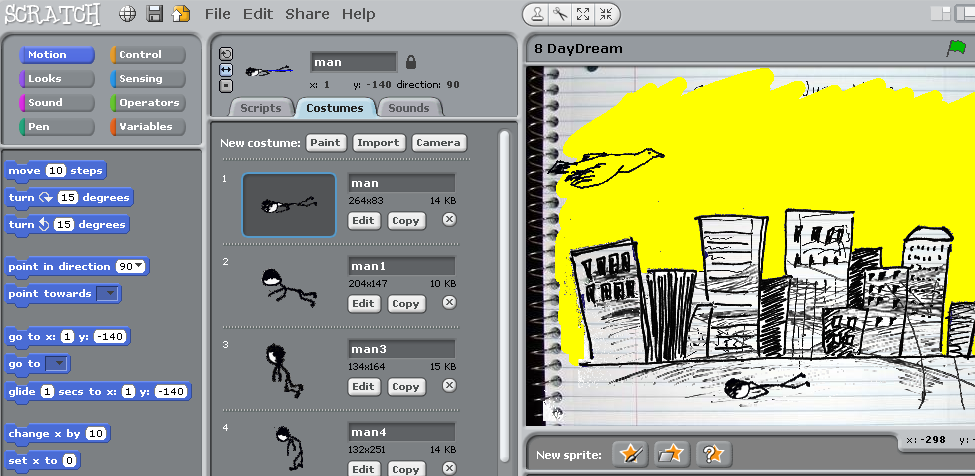This screenshot has height=476, width=975.
Task: Click Camera costume button
Action: (x=438, y=143)
